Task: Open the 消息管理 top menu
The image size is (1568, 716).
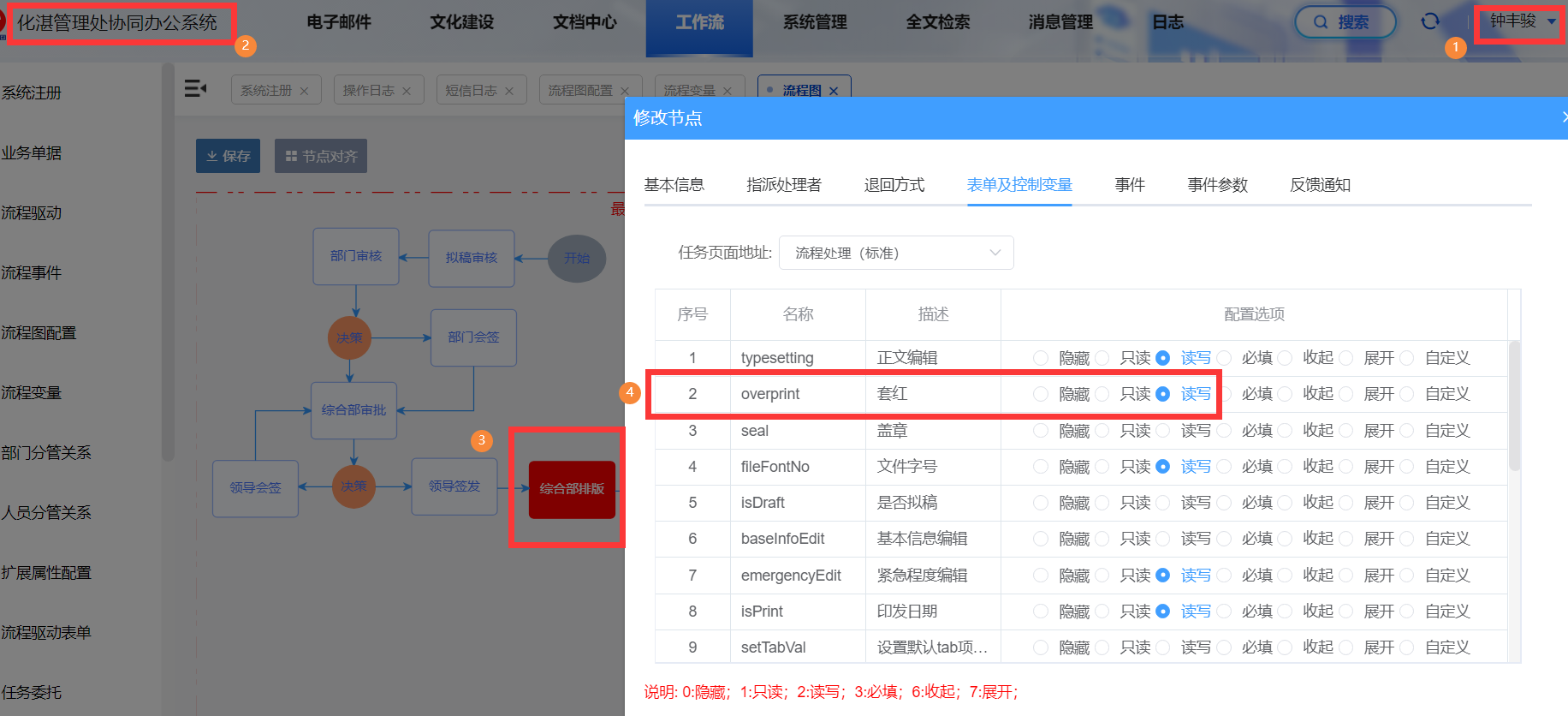Action: 1061,22
